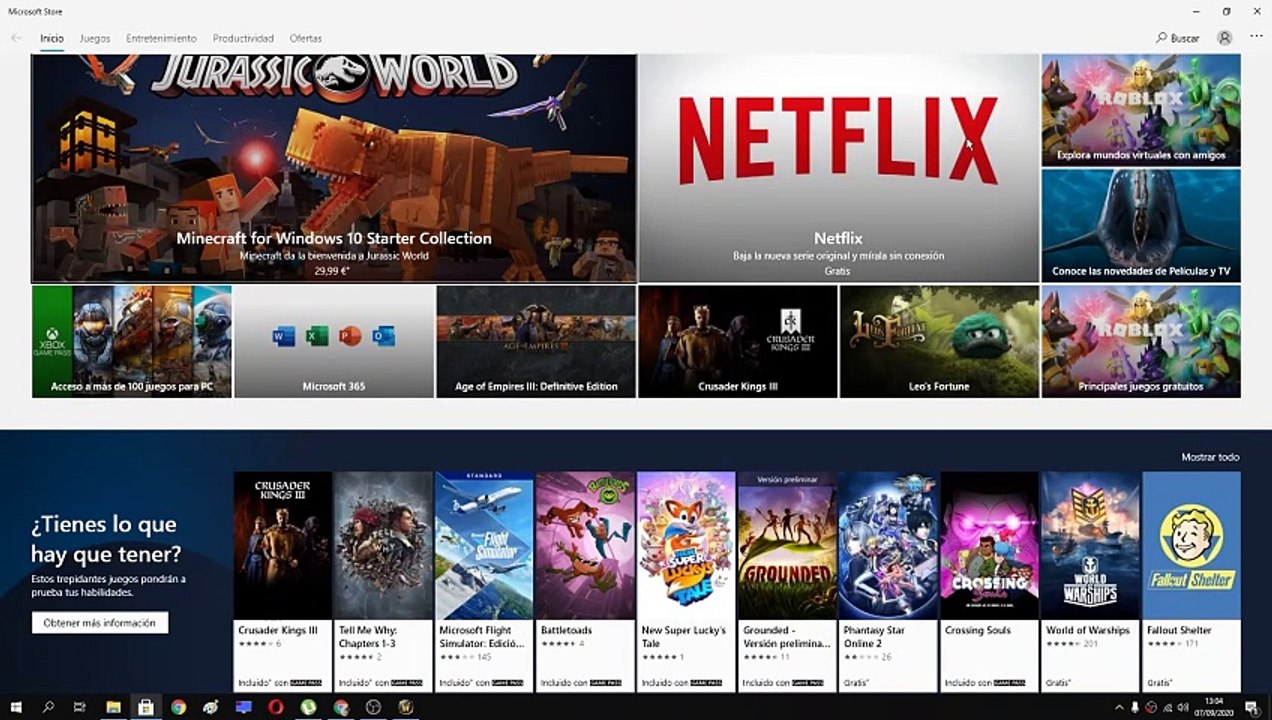This screenshot has height=720, width=1272.
Task: Click '29,99 €' price under Minecraft
Action: [x=330, y=271]
